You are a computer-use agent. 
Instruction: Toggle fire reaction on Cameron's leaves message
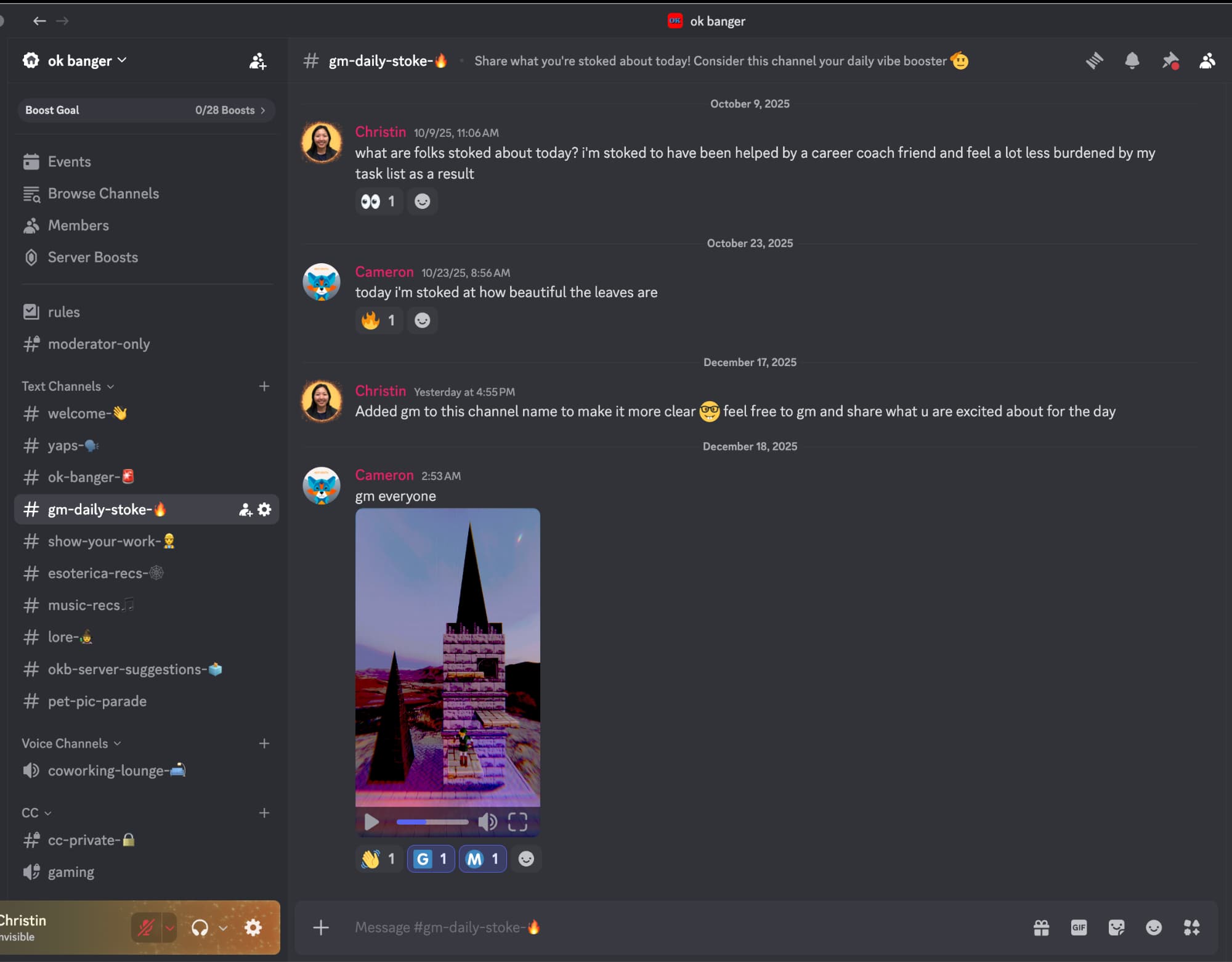[x=378, y=320]
